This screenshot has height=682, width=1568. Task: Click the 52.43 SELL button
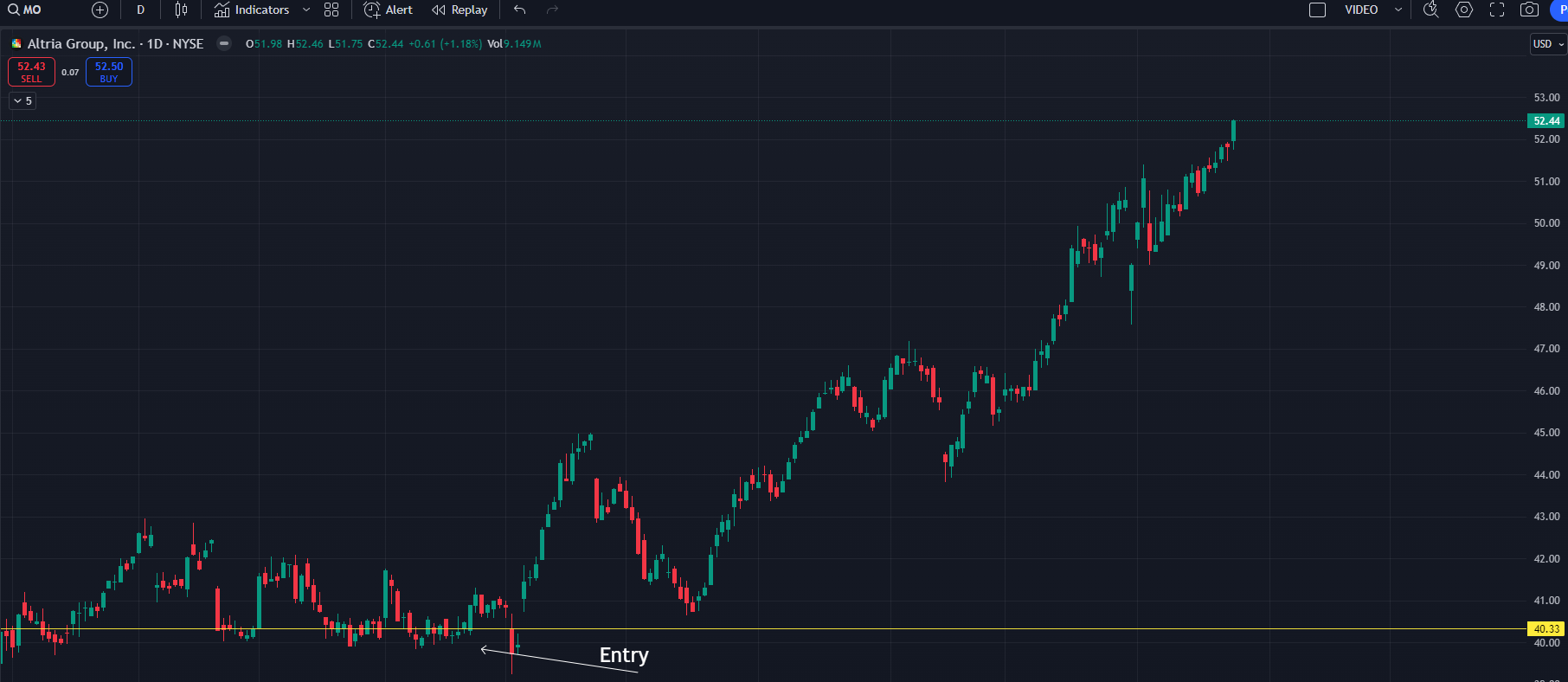(31, 72)
